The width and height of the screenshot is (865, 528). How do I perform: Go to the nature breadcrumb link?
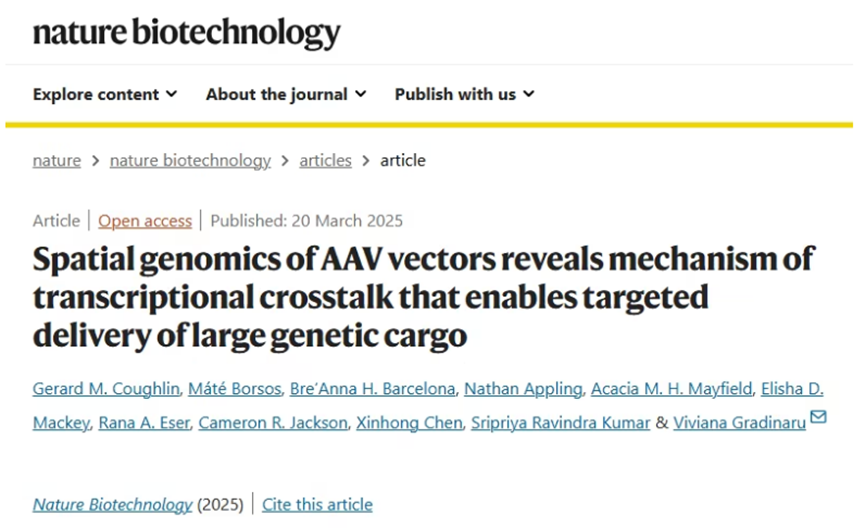pyautogui.click(x=57, y=161)
